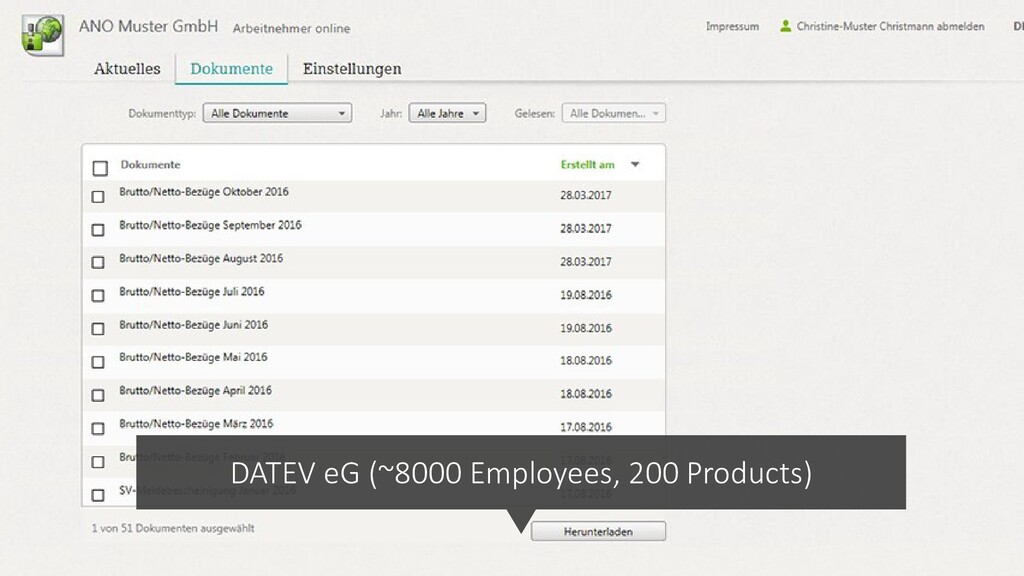Toggle the select-all Dokumente checkbox
The height and width of the screenshot is (576, 1024).
tap(100, 168)
